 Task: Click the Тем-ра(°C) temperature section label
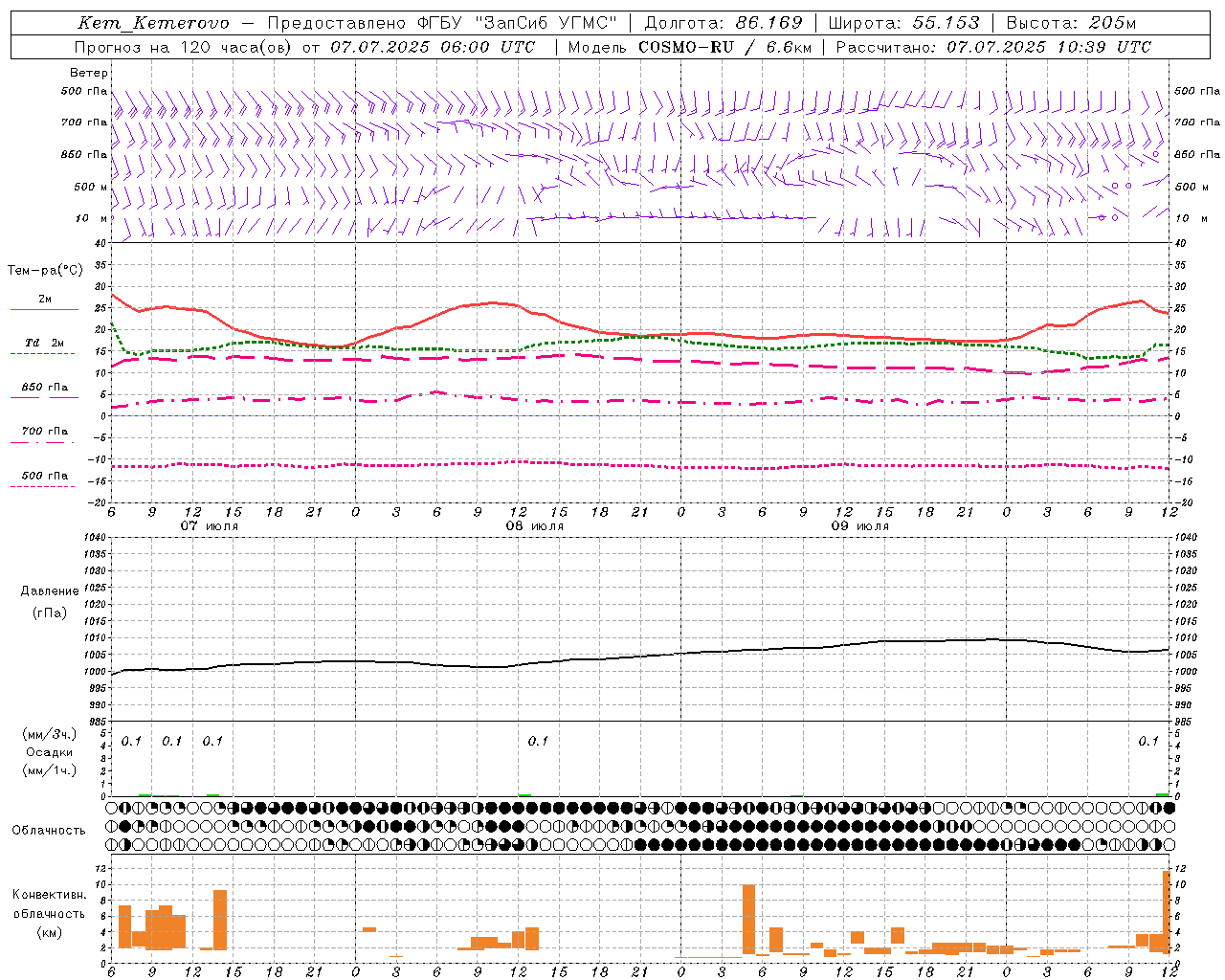point(45,271)
